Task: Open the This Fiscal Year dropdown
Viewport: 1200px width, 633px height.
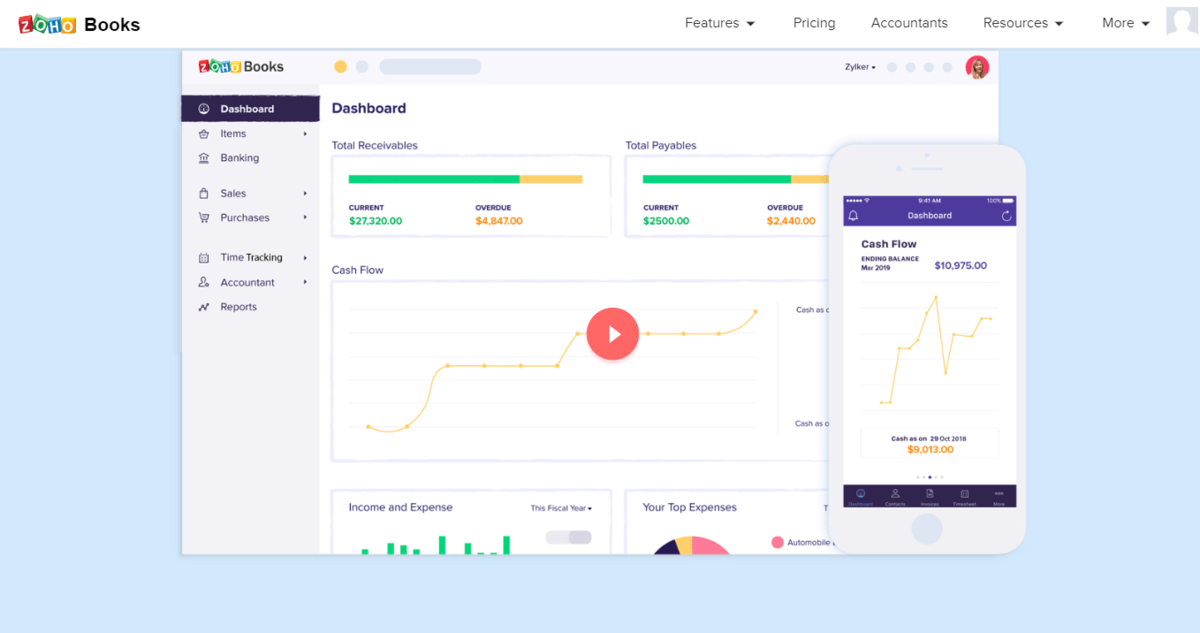Action: click(561, 509)
